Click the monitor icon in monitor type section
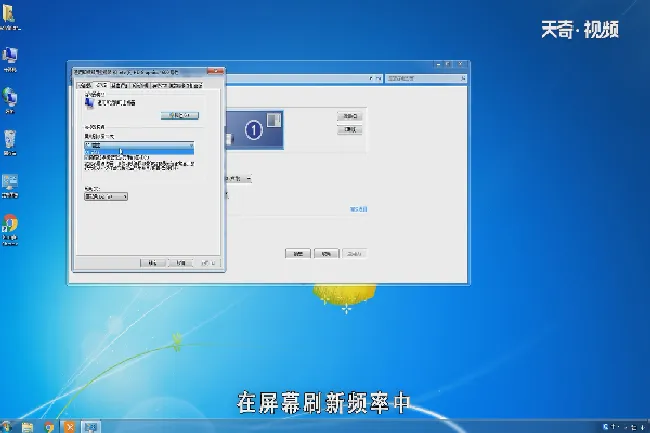Image resolution: width=650 pixels, height=433 pixels. [90, 103]
